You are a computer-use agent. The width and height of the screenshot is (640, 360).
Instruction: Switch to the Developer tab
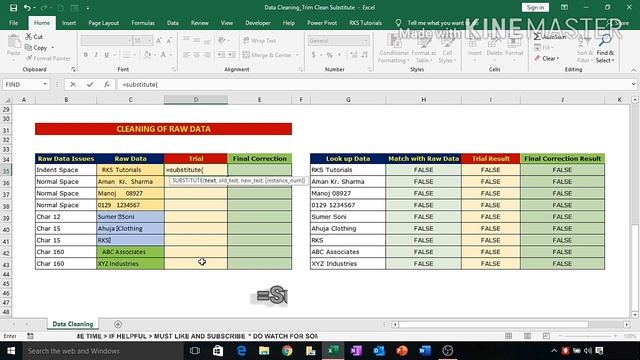258,23
